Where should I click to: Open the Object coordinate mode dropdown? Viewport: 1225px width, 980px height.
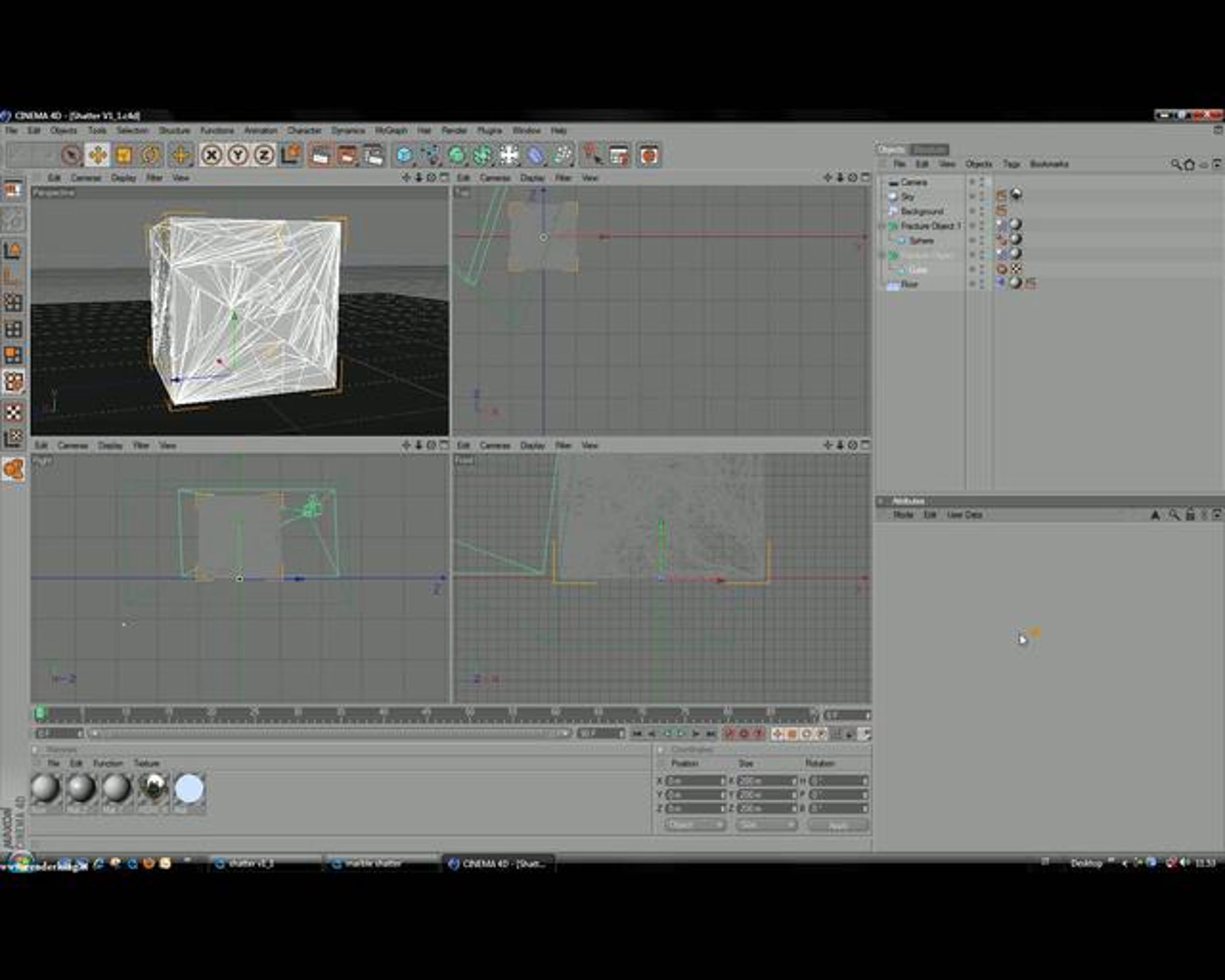694,824
